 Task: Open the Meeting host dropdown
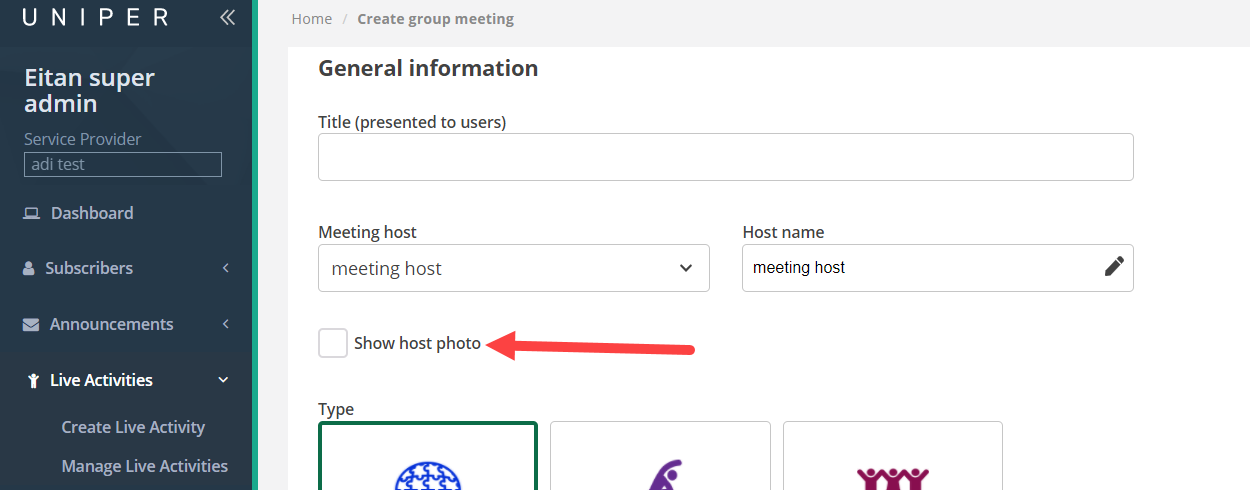513,268
